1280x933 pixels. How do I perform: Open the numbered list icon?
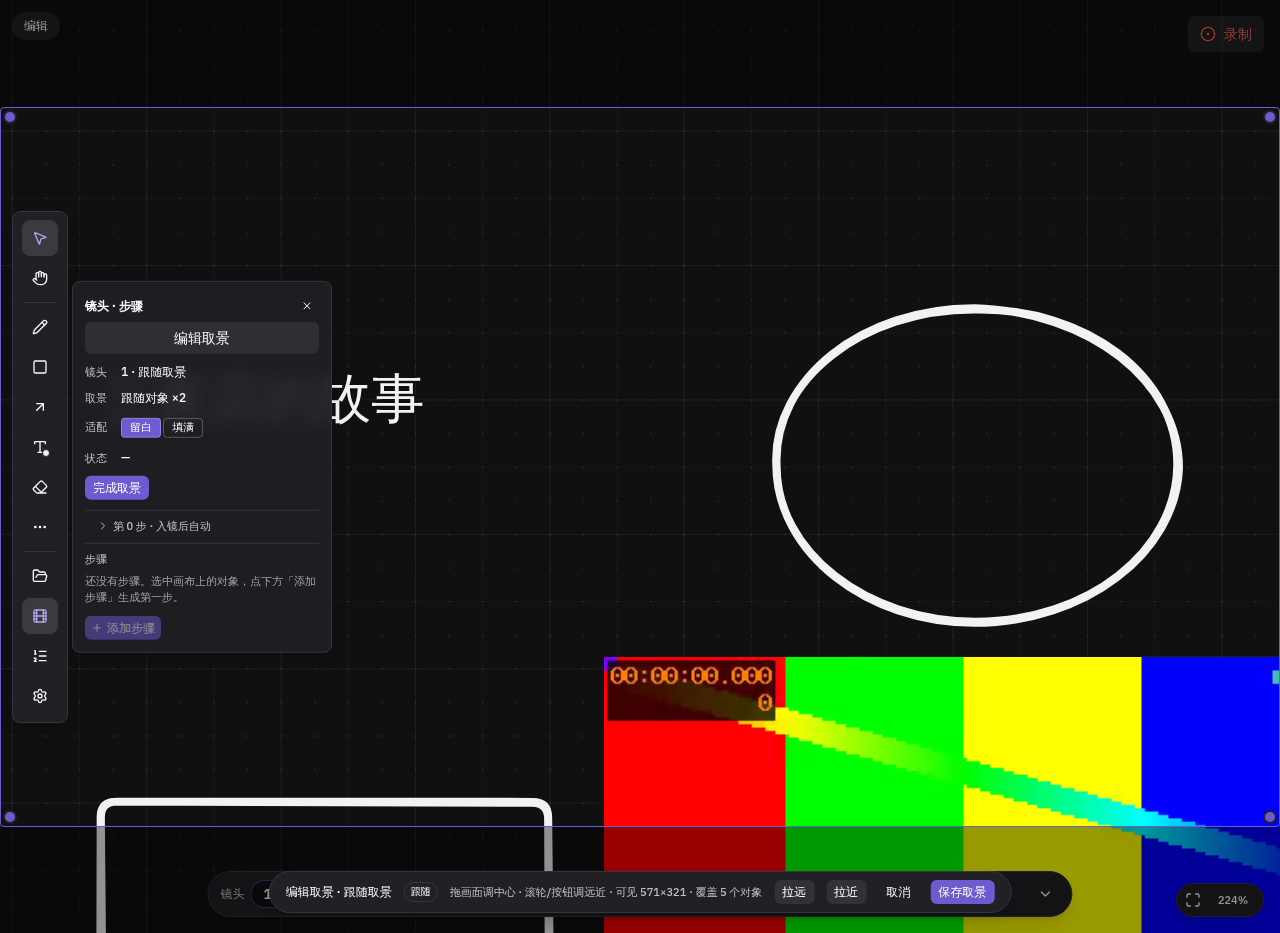[40, 656]
